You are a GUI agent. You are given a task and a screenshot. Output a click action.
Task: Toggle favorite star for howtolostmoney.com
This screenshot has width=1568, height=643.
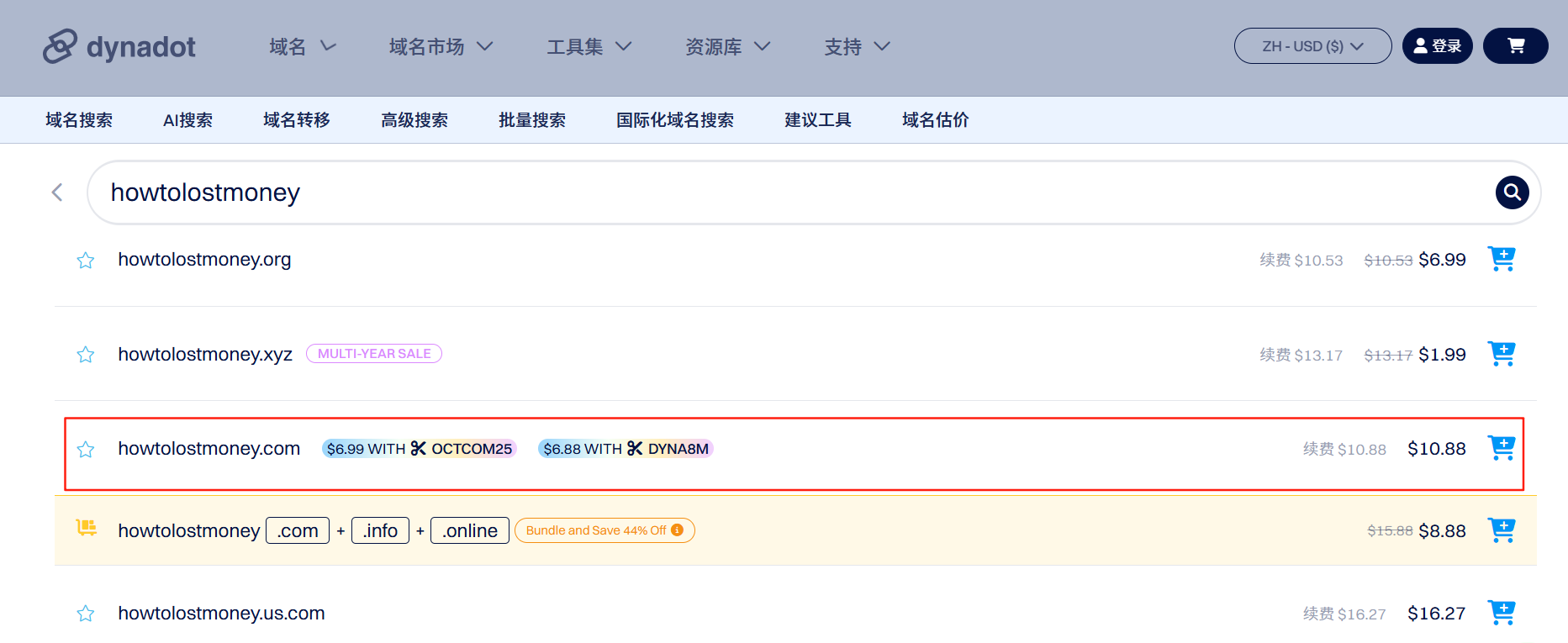click(x=86, y=450)
